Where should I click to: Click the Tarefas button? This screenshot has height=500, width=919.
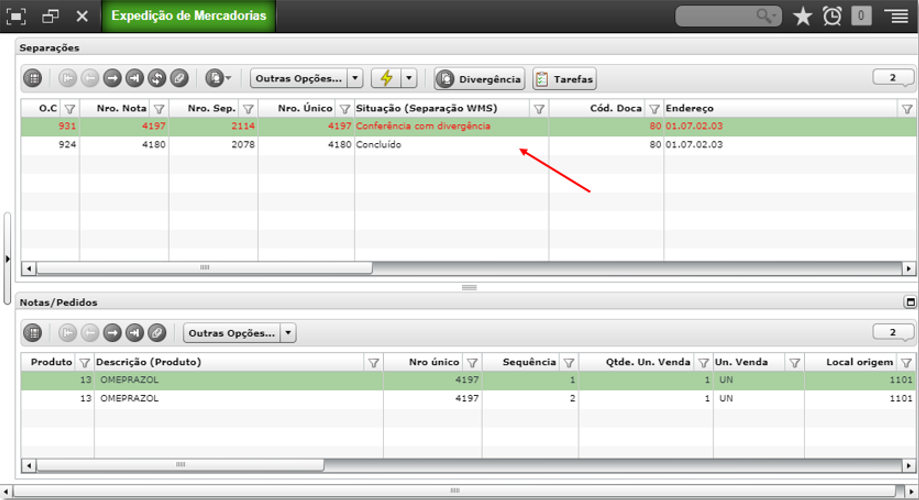click(x=564, y=79)
